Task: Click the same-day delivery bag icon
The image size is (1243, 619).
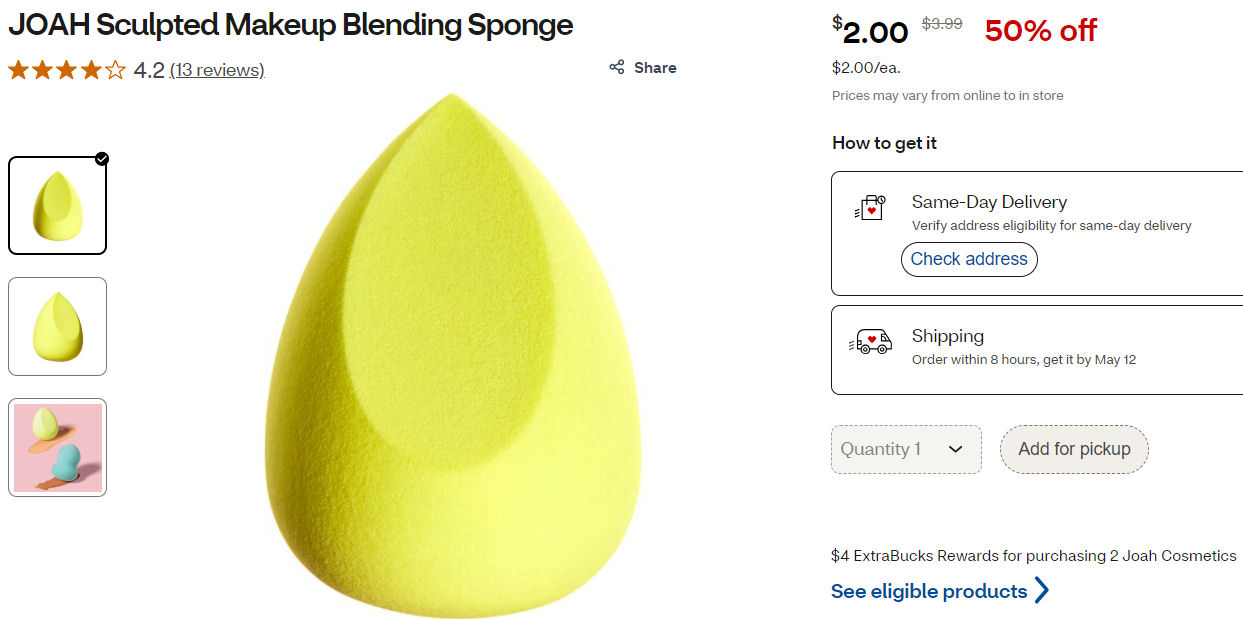Action: 870,208
